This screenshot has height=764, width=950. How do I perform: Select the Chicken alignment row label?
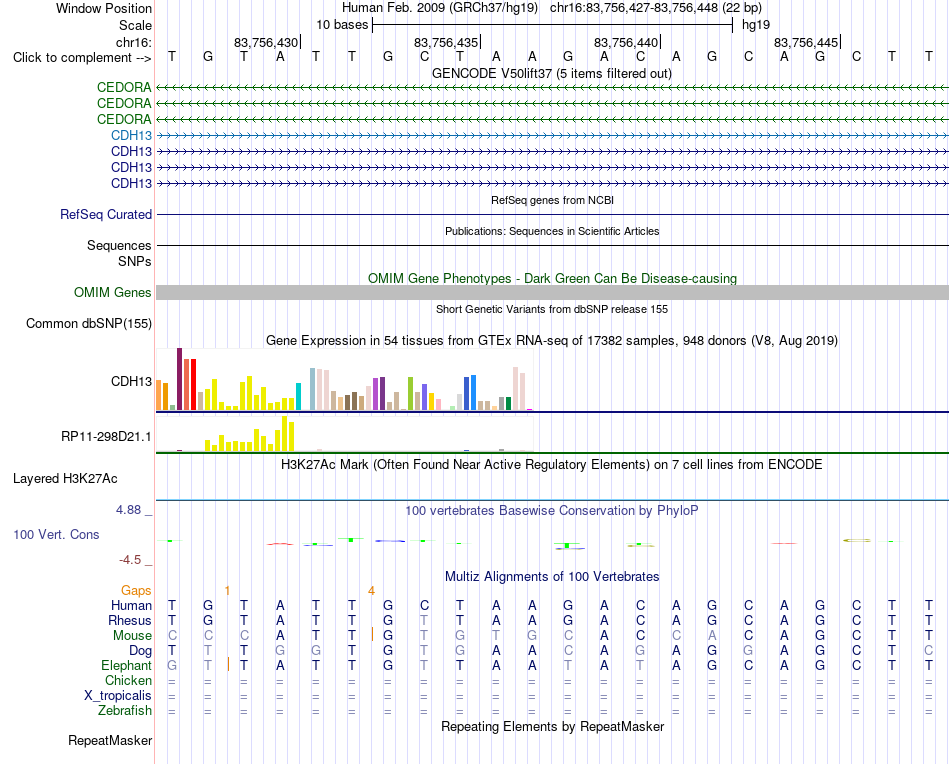128,680
